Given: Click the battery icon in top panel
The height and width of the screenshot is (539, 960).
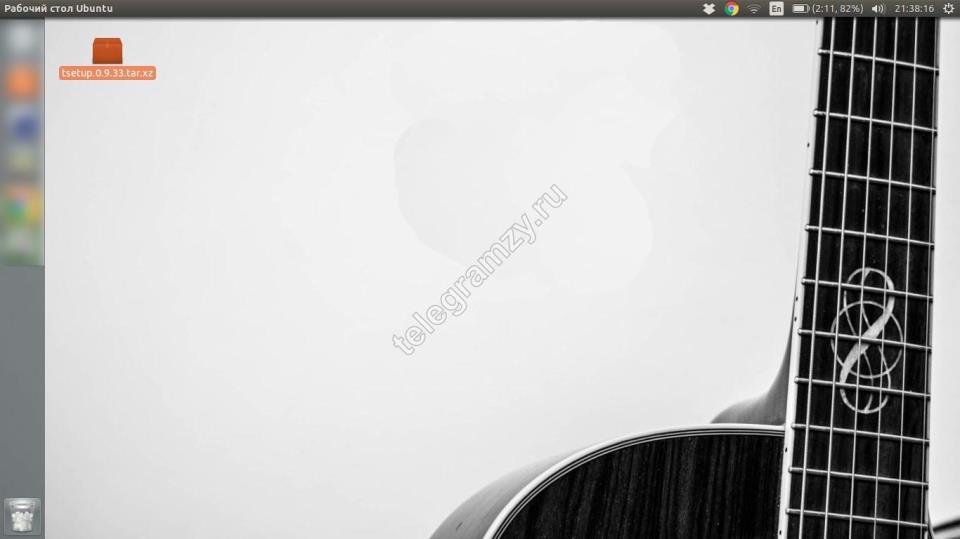Looking at the screenshot, I should tap(800, 9).
